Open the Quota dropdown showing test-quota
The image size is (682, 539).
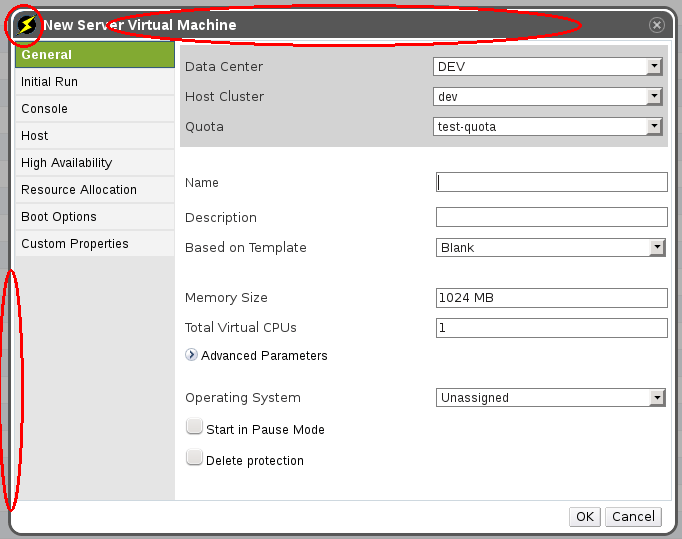point(550,127)
